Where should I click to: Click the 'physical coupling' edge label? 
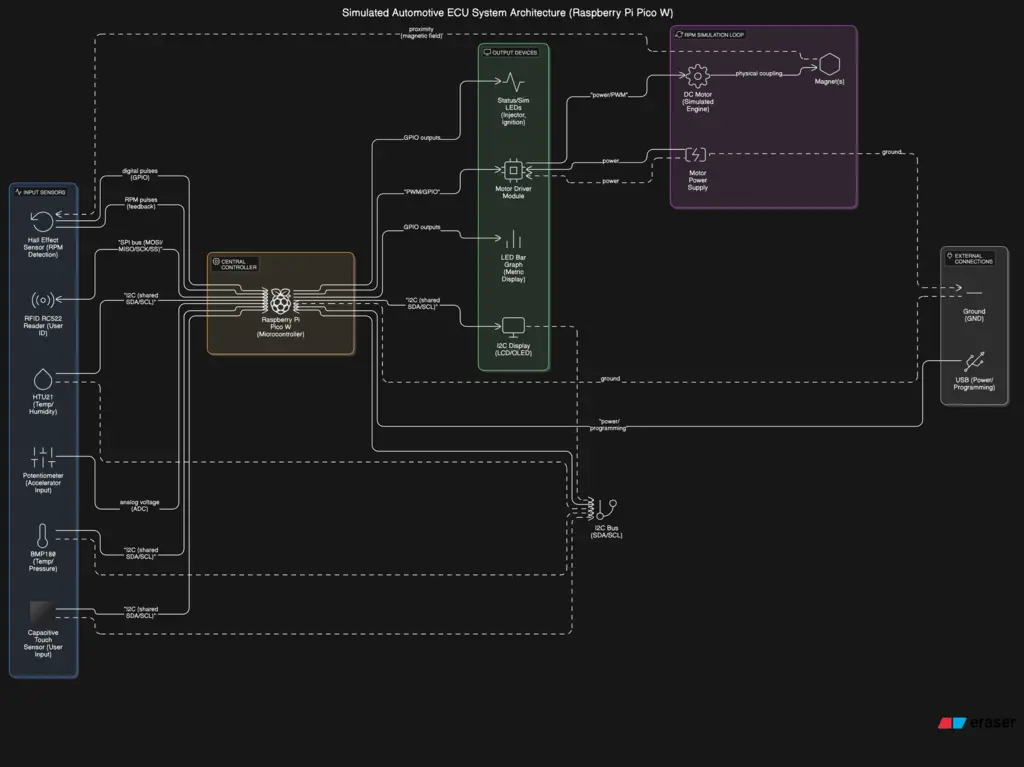(759, 73)
